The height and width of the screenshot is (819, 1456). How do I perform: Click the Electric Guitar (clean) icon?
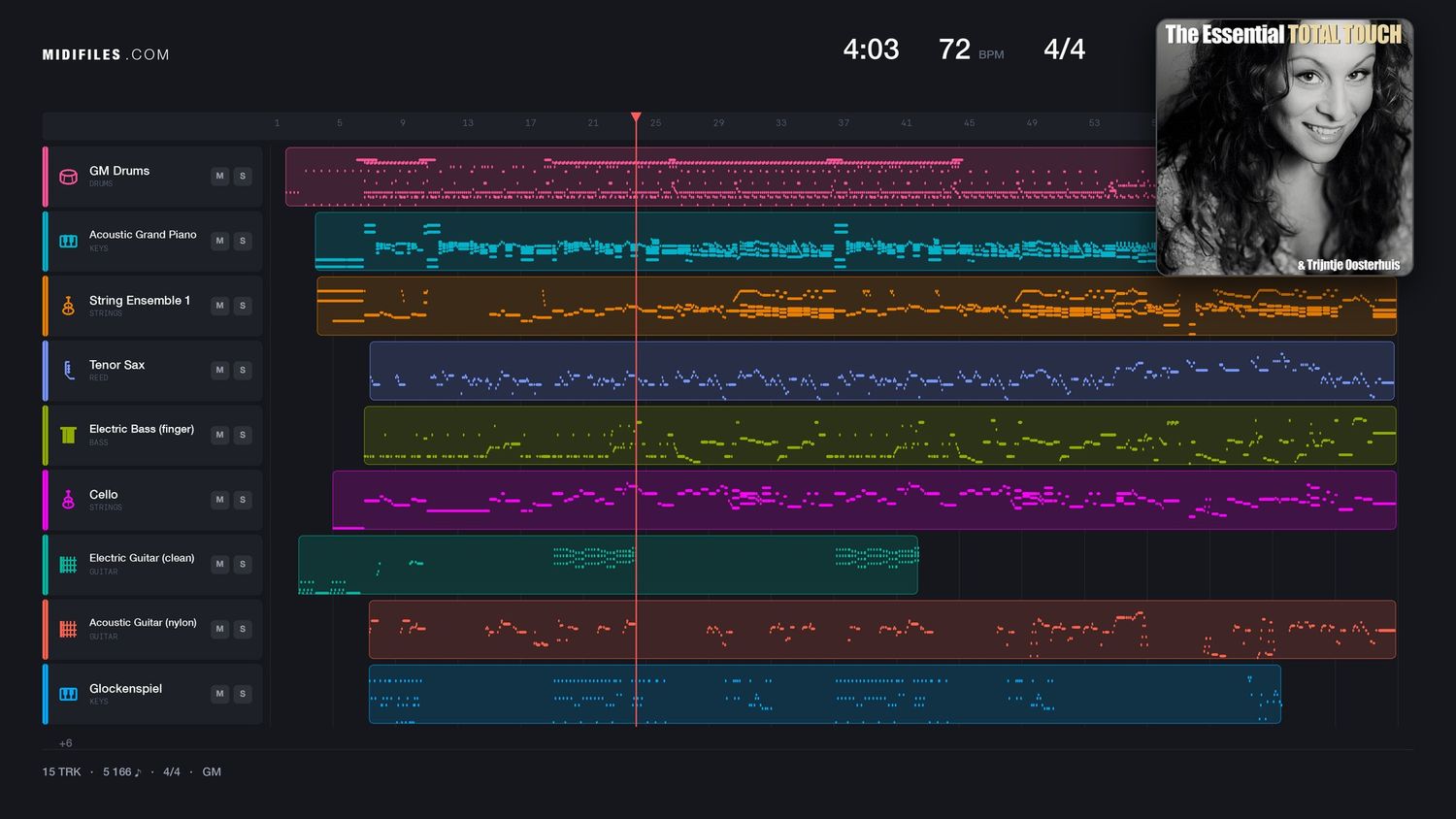(x=68, y=564)
